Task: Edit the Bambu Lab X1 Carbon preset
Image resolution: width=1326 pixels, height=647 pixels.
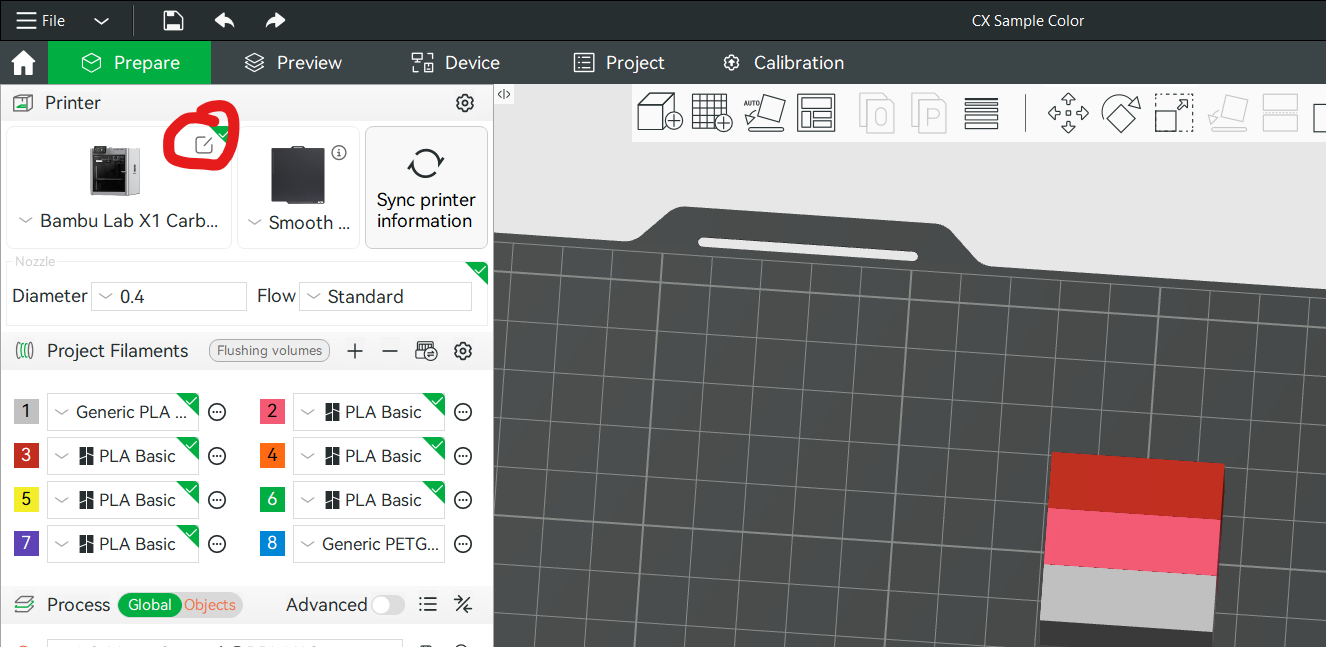Action: (204, 145)
